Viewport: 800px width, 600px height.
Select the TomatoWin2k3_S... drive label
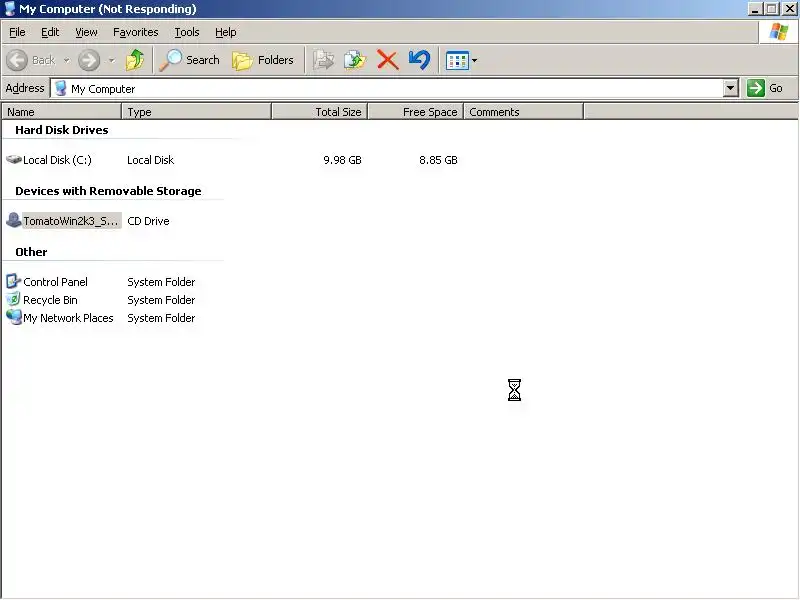[71, 221]
